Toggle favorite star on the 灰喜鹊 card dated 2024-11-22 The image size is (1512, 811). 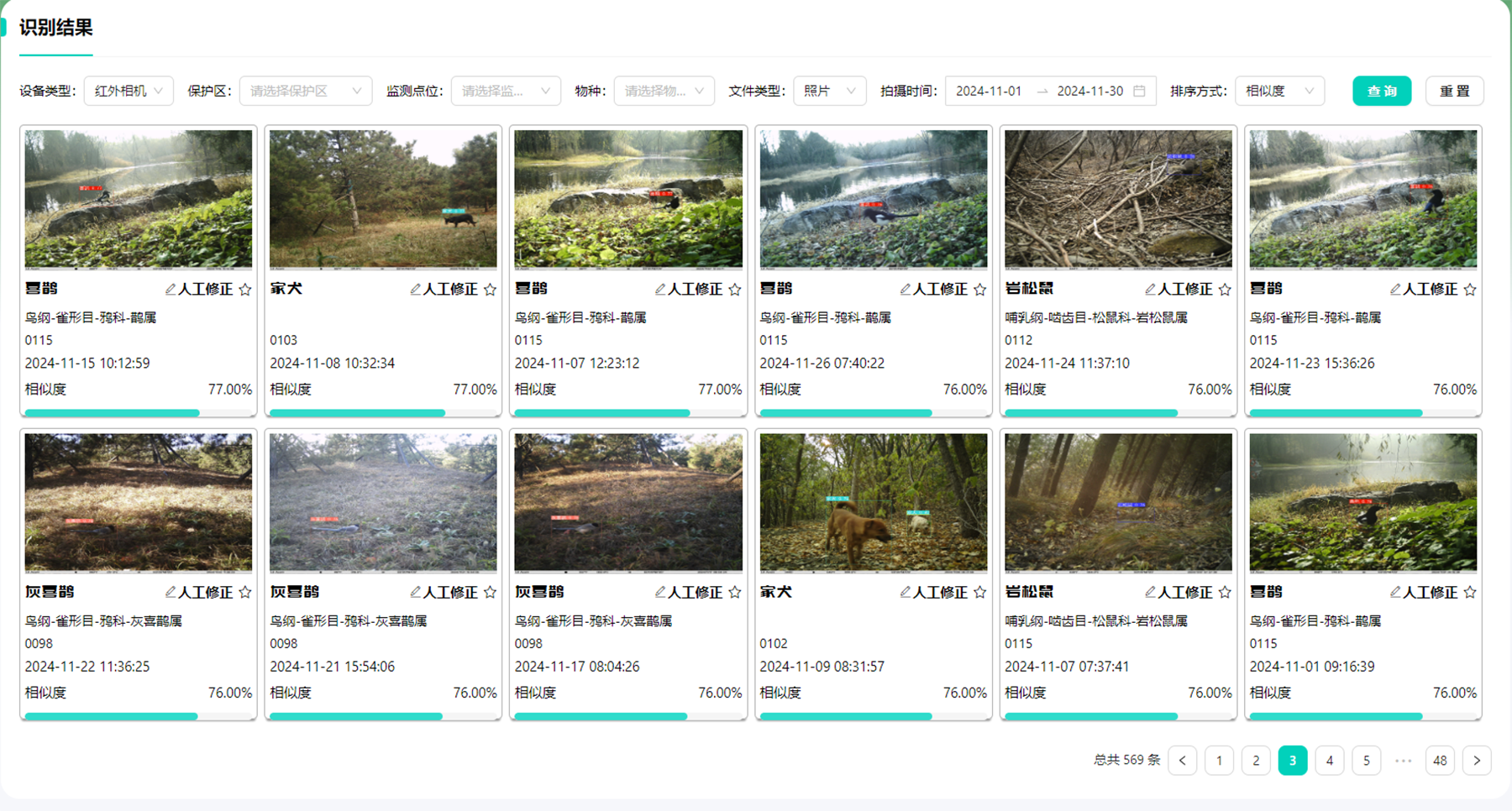coord(245,593)
